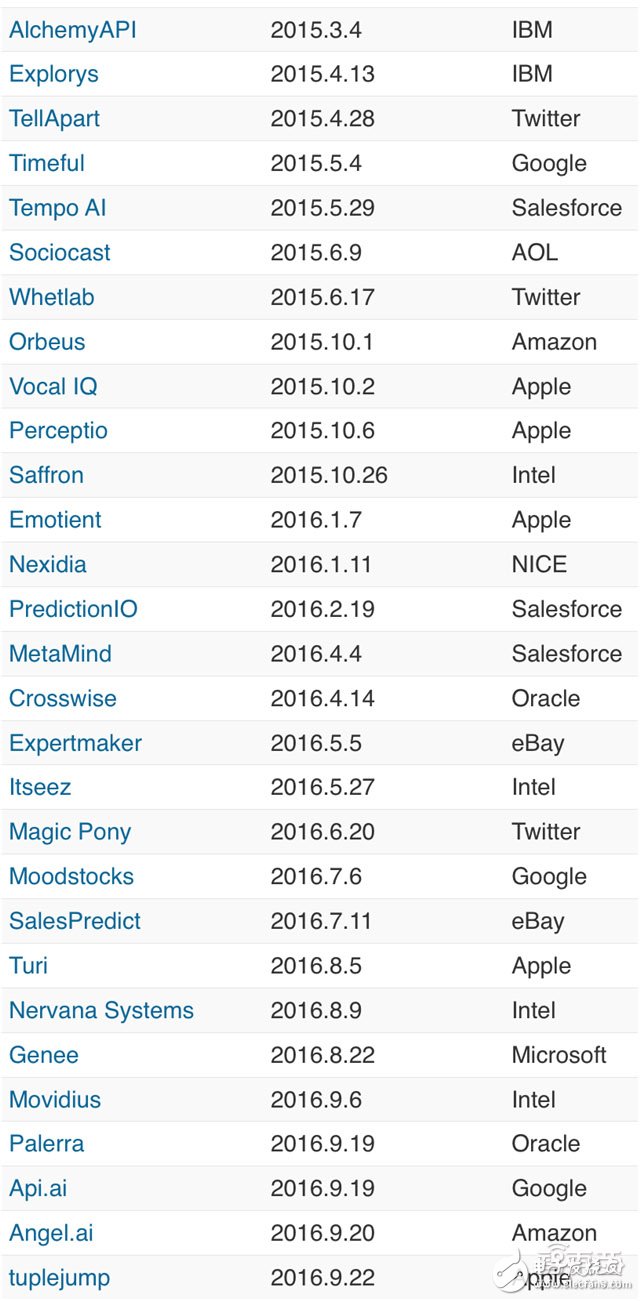Open the Emotient link
Screen dimensions: 640x1301
pyautogui.click(x=55, y=520)
